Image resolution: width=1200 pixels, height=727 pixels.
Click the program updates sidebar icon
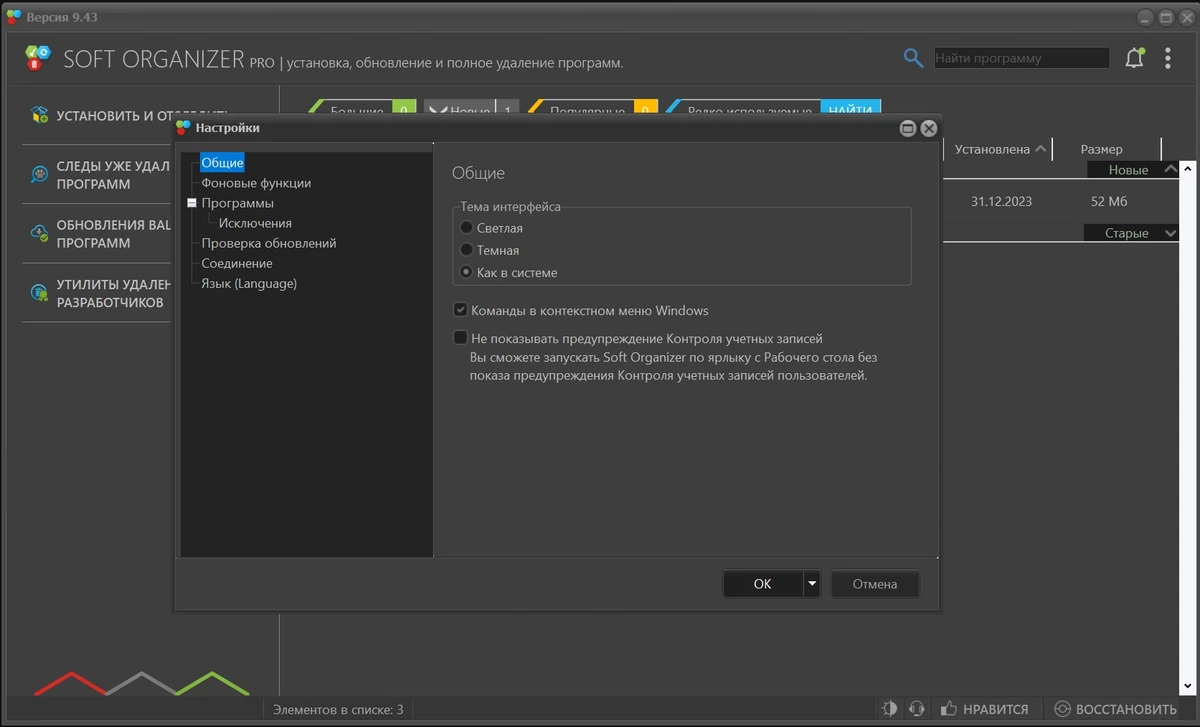click(x=40, y=233)
